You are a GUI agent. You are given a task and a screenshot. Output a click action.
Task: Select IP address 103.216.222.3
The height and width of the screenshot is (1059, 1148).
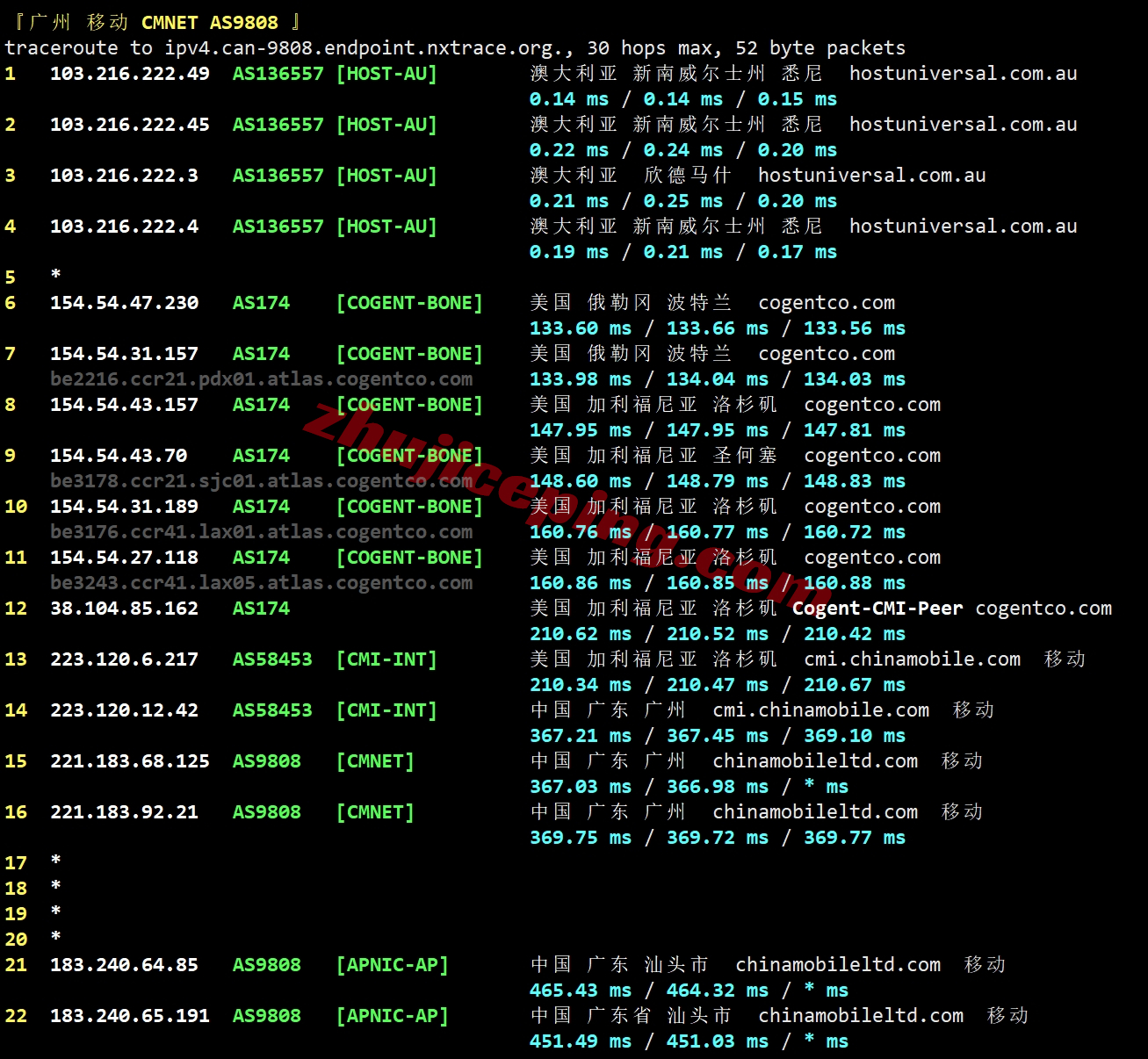[124, 176]
